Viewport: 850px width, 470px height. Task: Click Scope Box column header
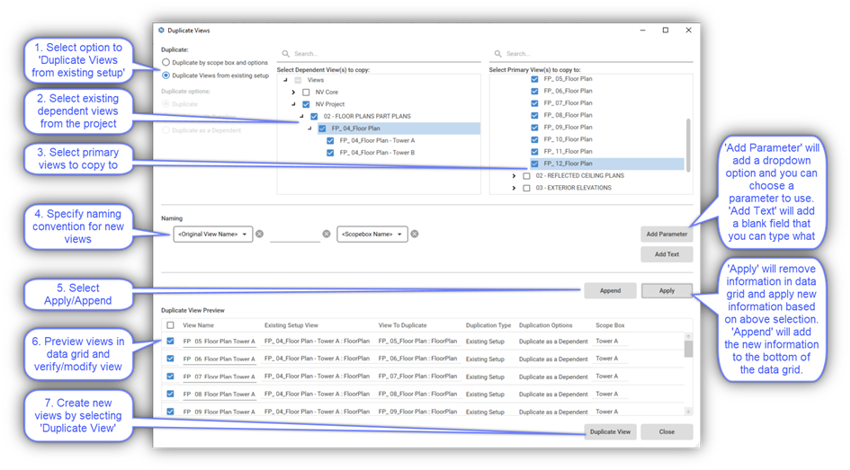tap(610, 325)
